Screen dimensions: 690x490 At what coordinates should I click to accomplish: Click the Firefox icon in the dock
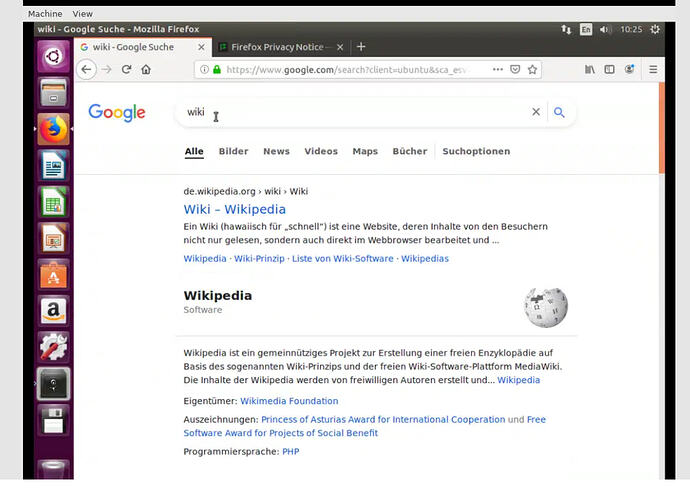[x=53, y=129]
